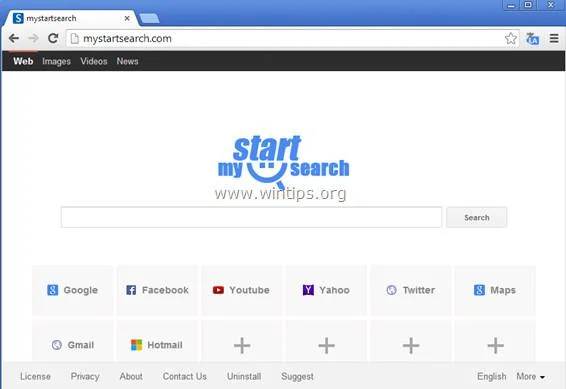566x389 pixels.
Task: Maximize the browser window
Action: pos(528,5)
